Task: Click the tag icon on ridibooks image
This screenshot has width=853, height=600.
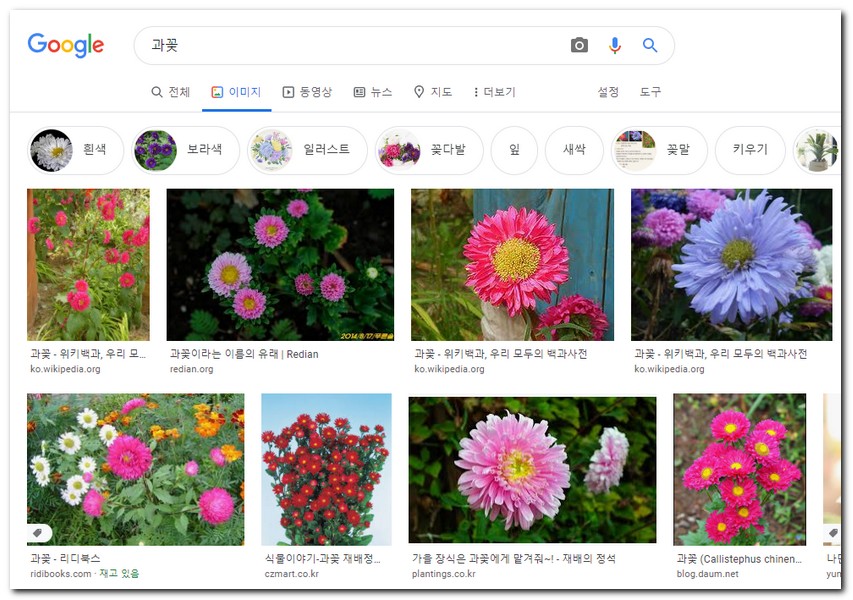Action: tap(39, 533)
